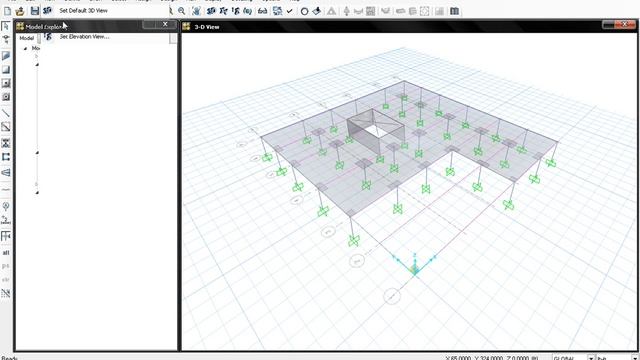This screenshot has width=640, height=360.
Task: Click the Zoom magnifier toolbar icon
Action: tap(182, 11)
